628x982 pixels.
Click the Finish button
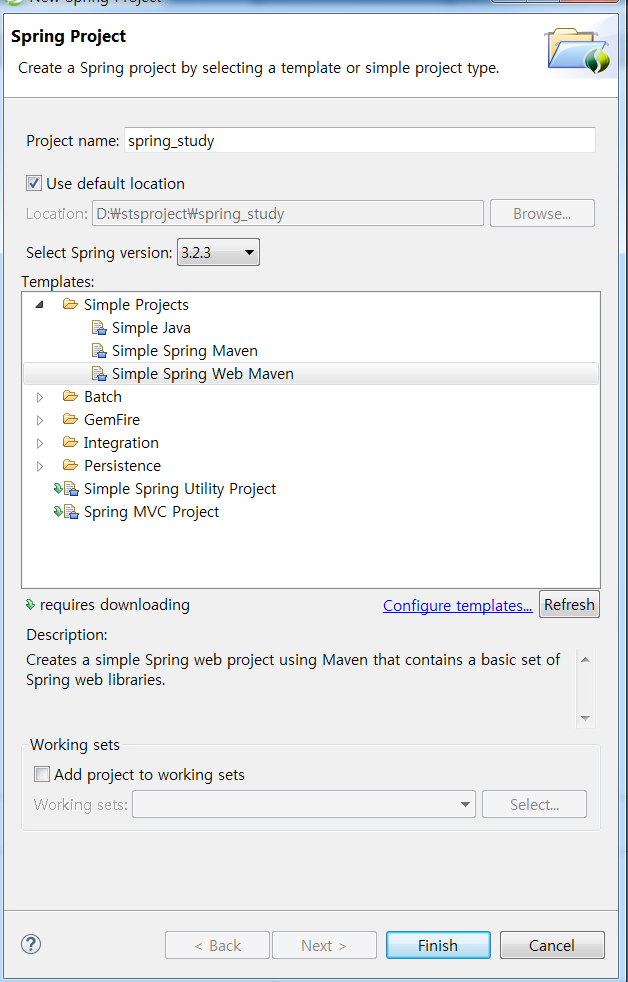(x=438, y=945)
